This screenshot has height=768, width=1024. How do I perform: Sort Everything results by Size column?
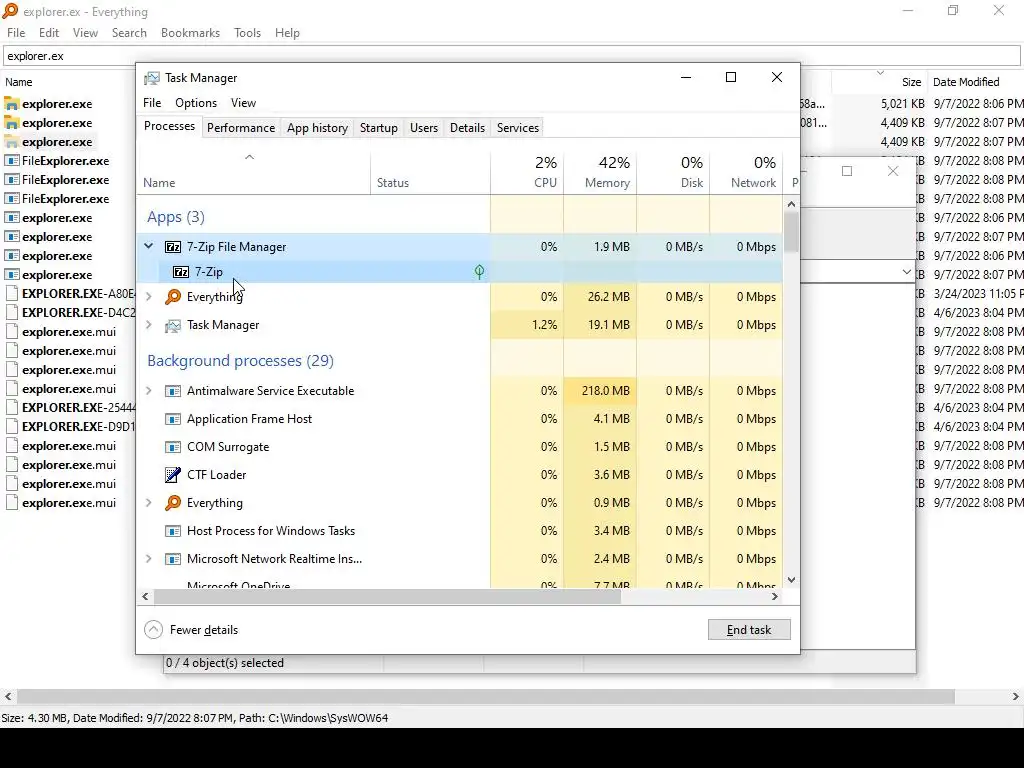[x=880, y=82]
